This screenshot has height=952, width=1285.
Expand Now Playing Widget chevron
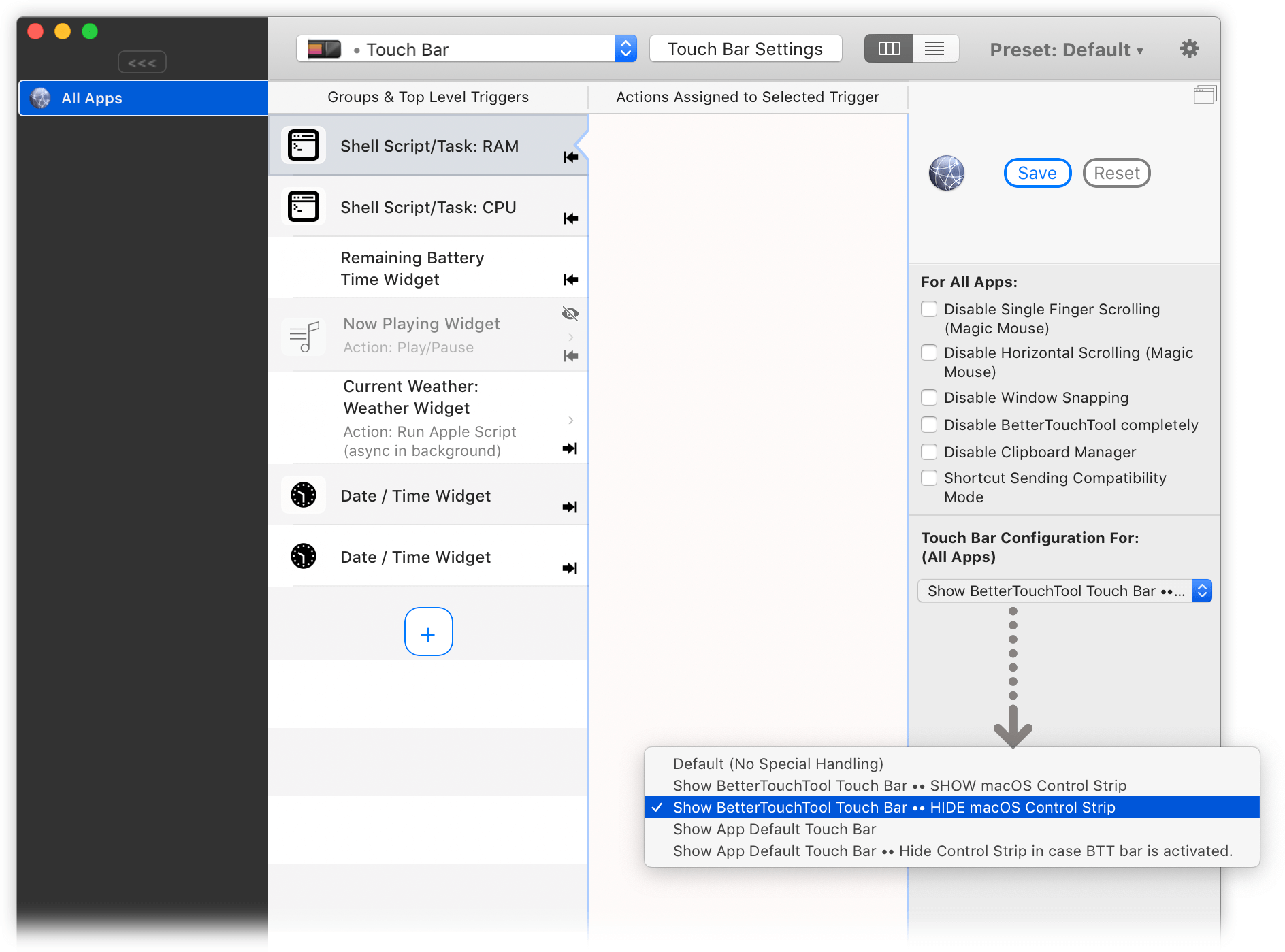click(x=570, y=337)
